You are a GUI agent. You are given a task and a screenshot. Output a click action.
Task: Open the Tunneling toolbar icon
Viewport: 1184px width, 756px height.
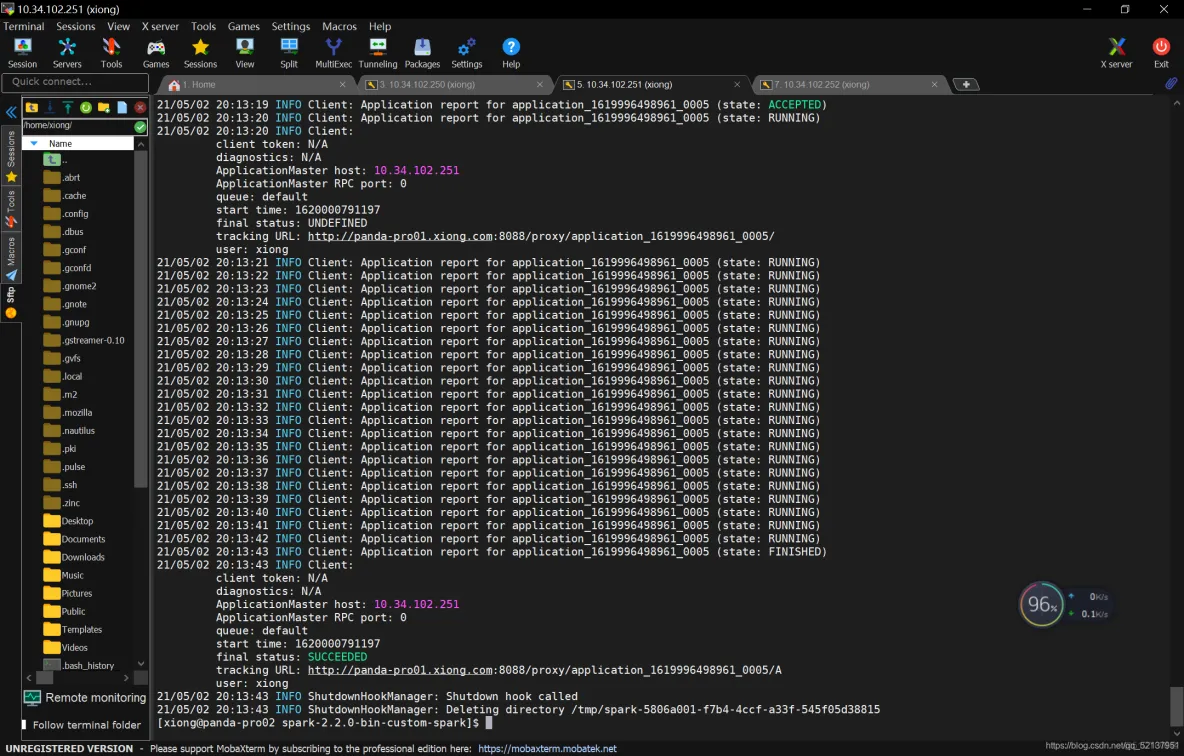click(x=378, y=53)
